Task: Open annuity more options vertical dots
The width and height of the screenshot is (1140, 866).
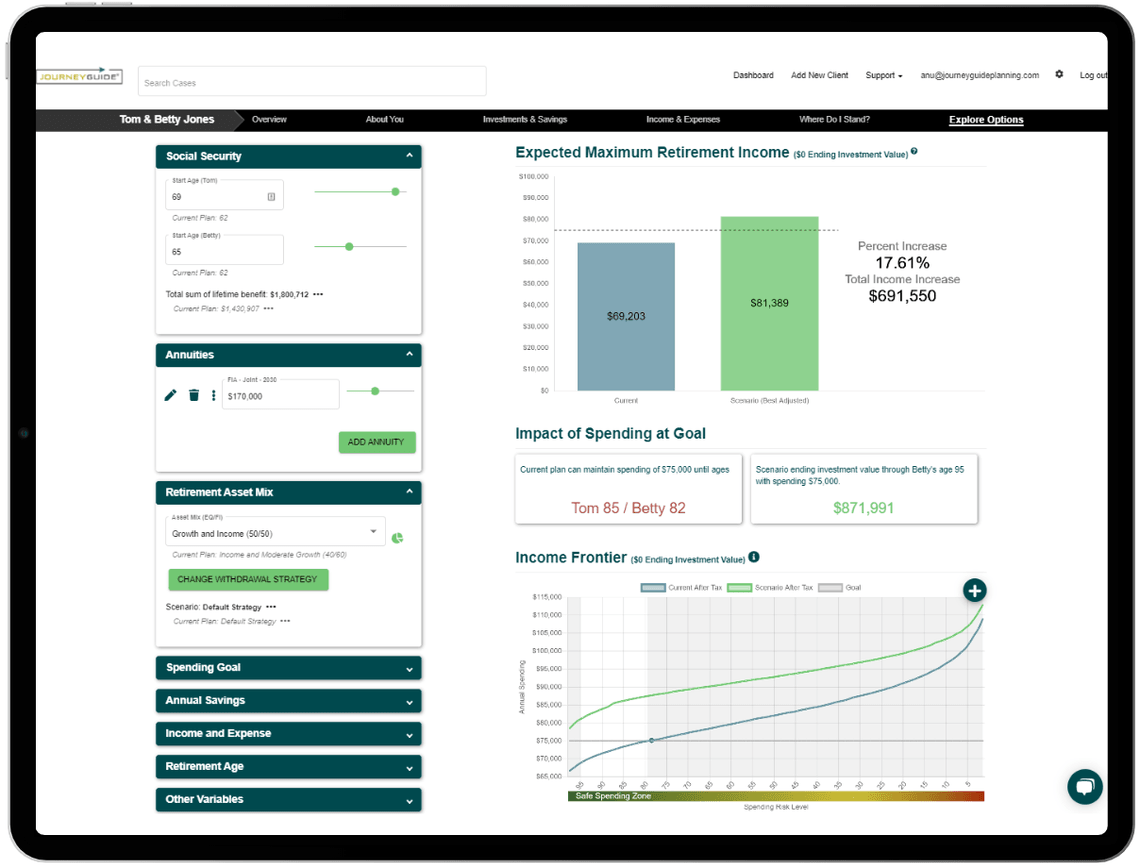Action: click(x=213, y=396)
